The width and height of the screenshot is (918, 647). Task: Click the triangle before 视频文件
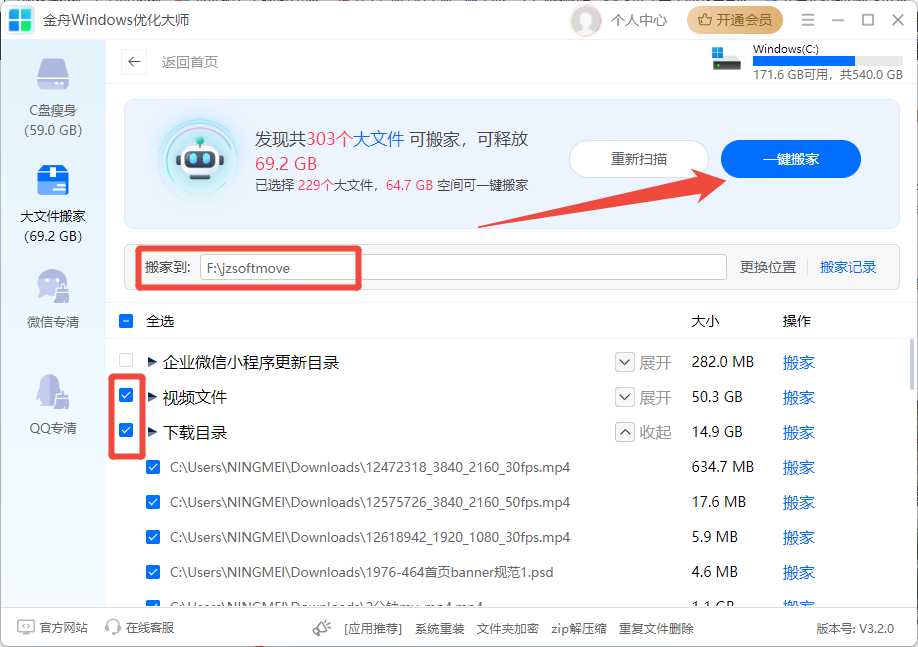click(x=152, y=397)
